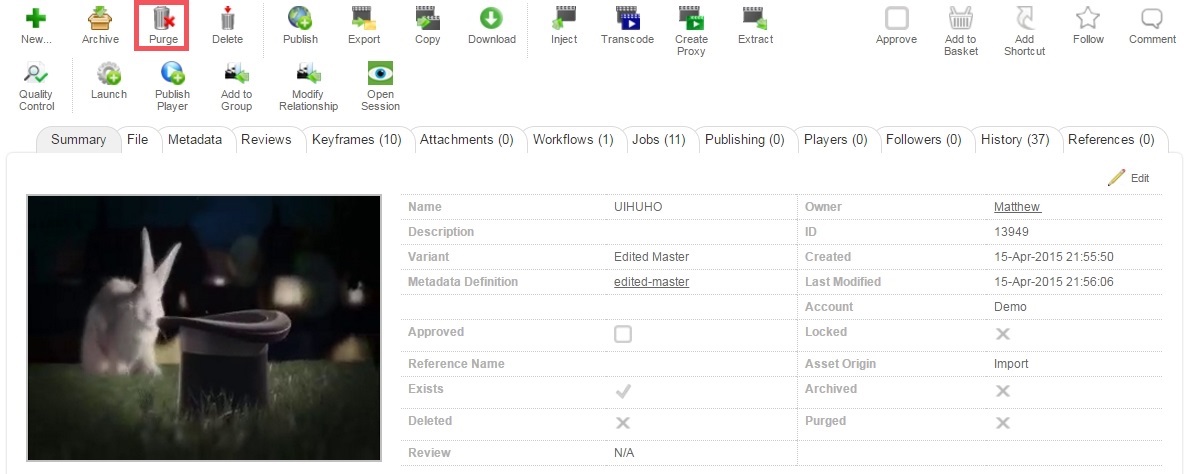
Task: Create a proxy via Create Proxy icon
Action: coord(691,20)
